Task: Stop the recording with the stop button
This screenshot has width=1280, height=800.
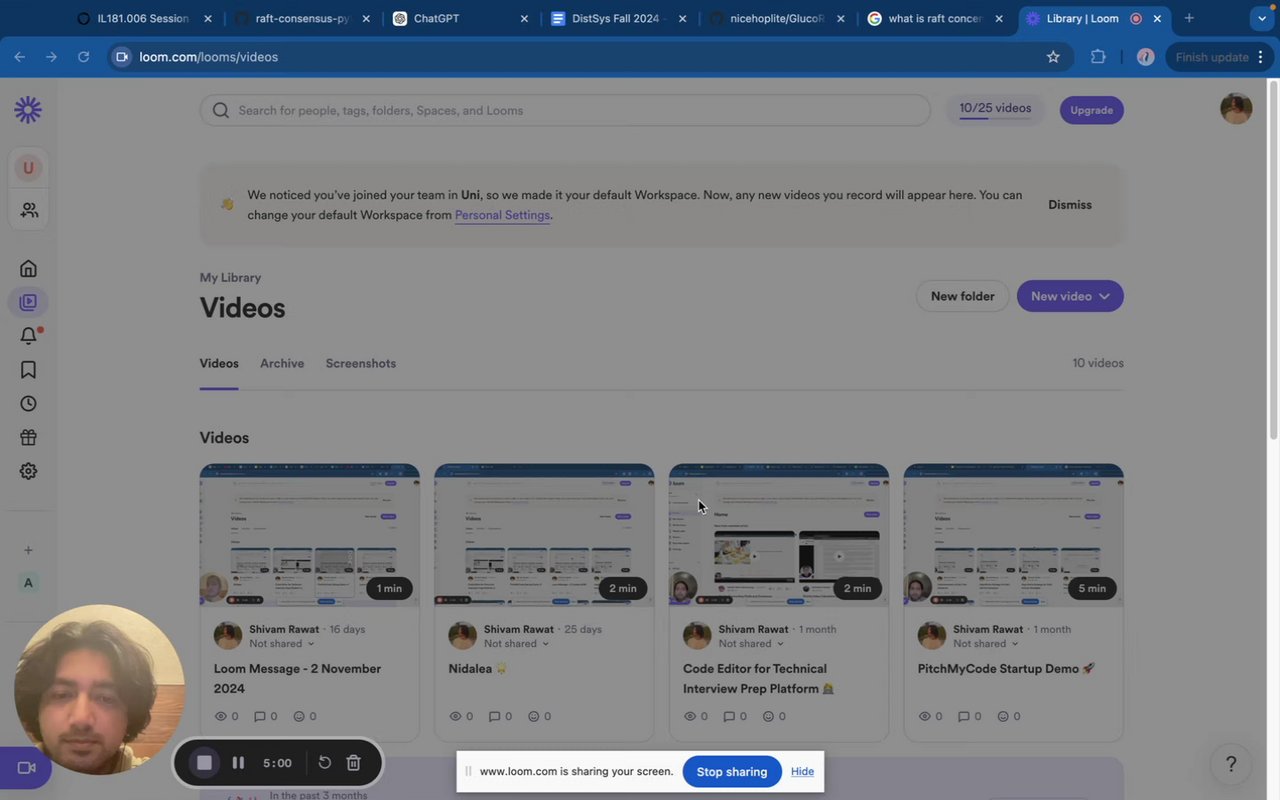Action: (204, 763)
